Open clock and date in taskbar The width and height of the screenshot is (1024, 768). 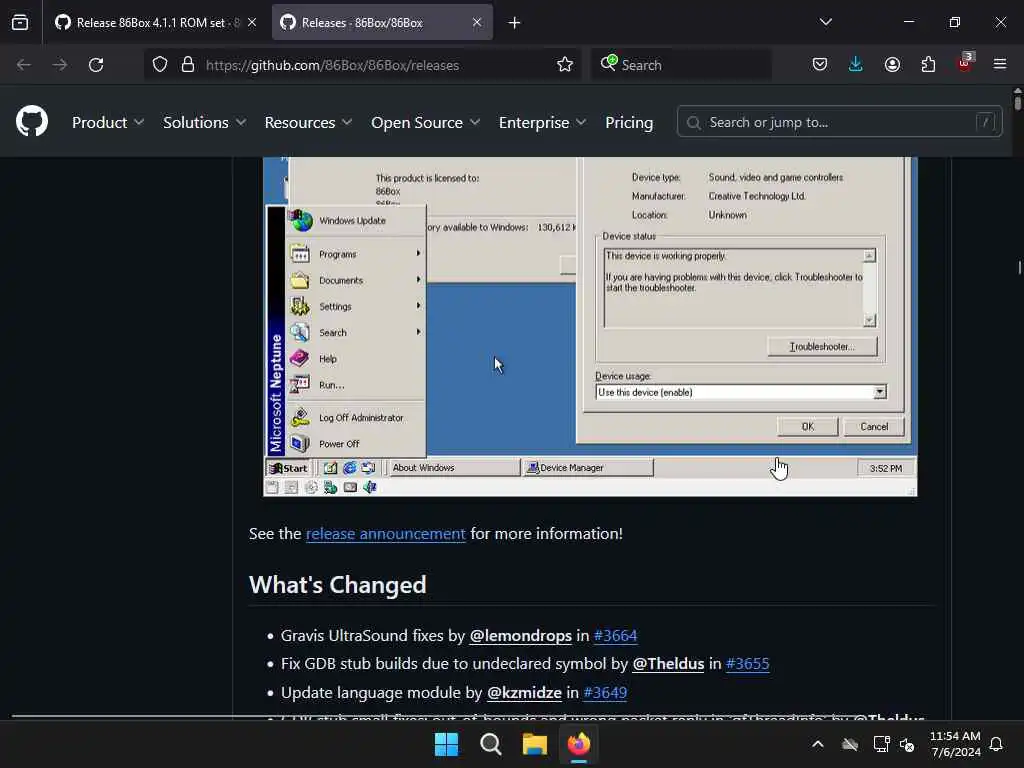pyautogui.click(x=955, y=744)
